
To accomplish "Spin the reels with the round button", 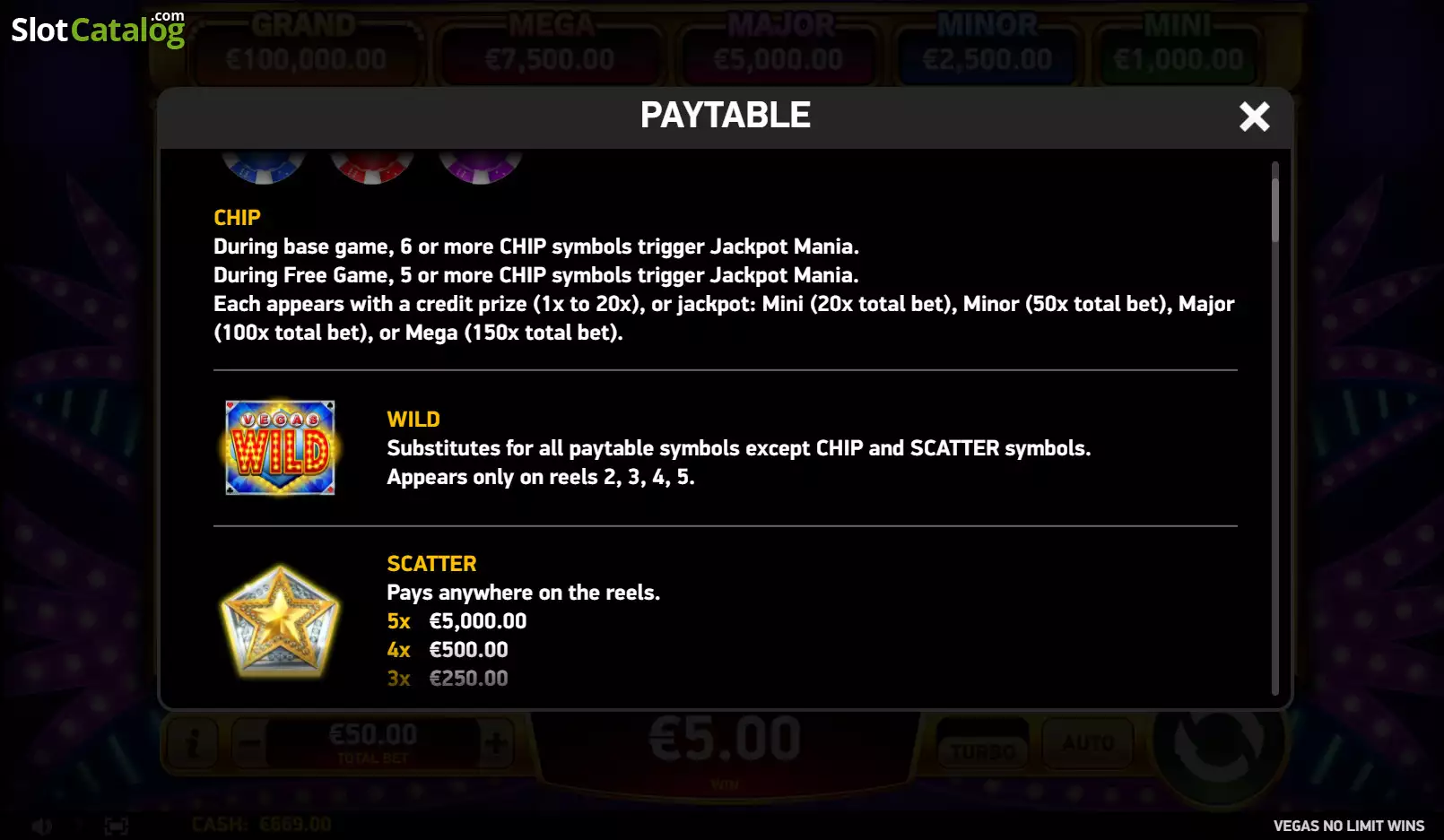I will (x=1219, y=741).
